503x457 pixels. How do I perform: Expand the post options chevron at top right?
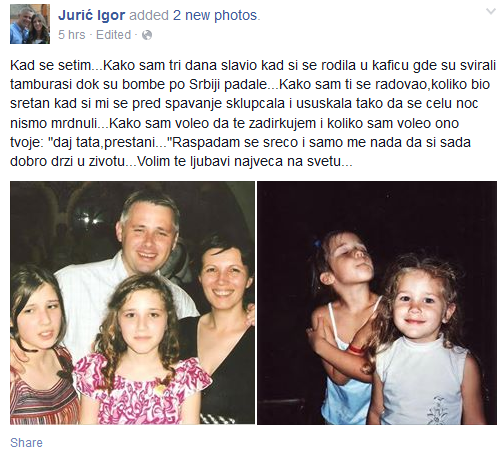(x=491, y=12)
